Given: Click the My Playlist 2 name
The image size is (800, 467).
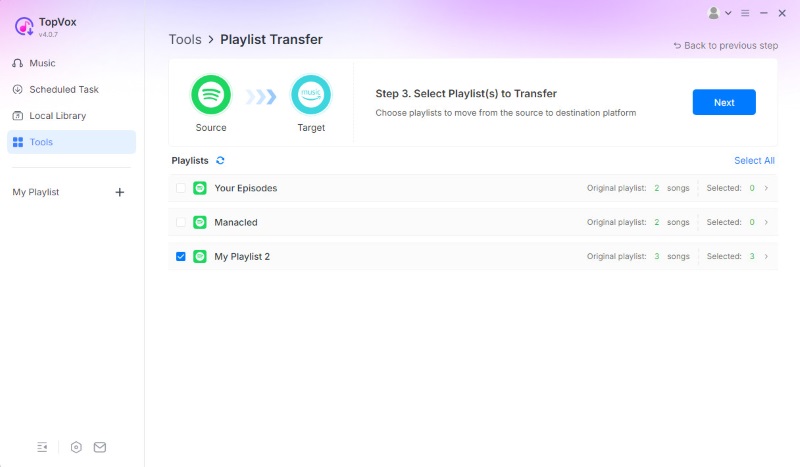Looking at the screenshot, I should click(242, 256).
